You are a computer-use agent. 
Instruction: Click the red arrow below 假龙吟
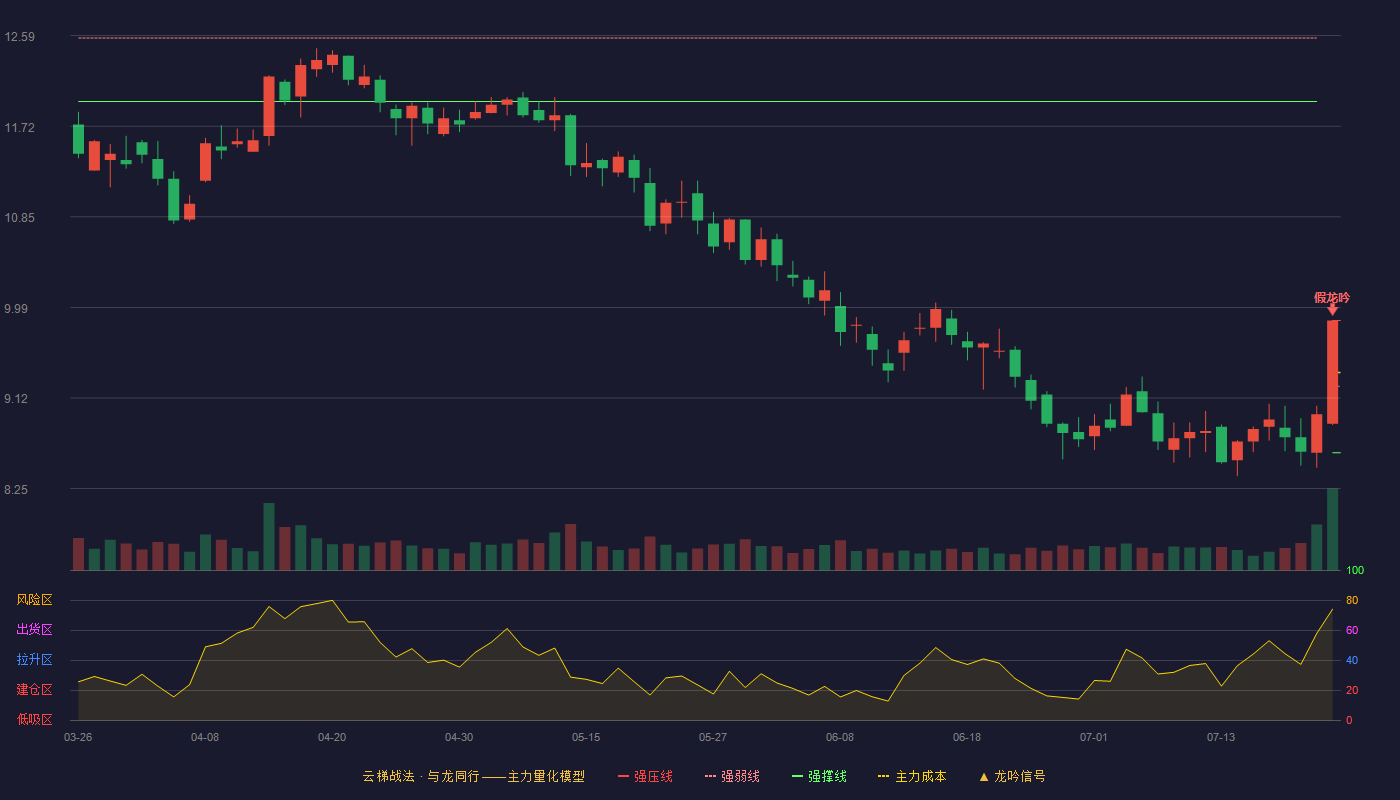click(x=1332, y=311)
